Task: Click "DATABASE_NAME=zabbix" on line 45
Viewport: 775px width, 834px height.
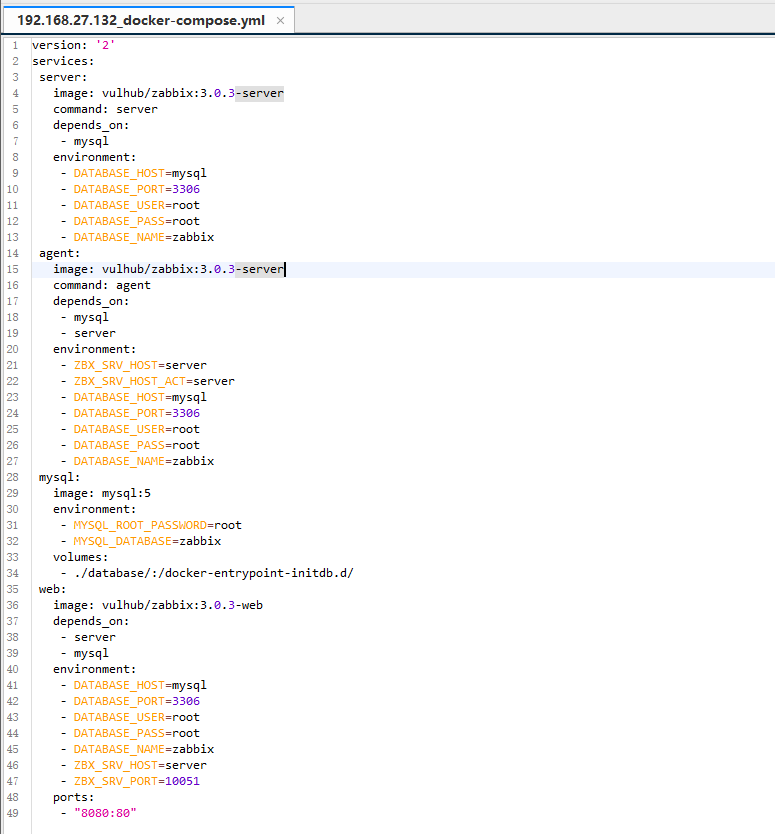Action: pos(144,749)
